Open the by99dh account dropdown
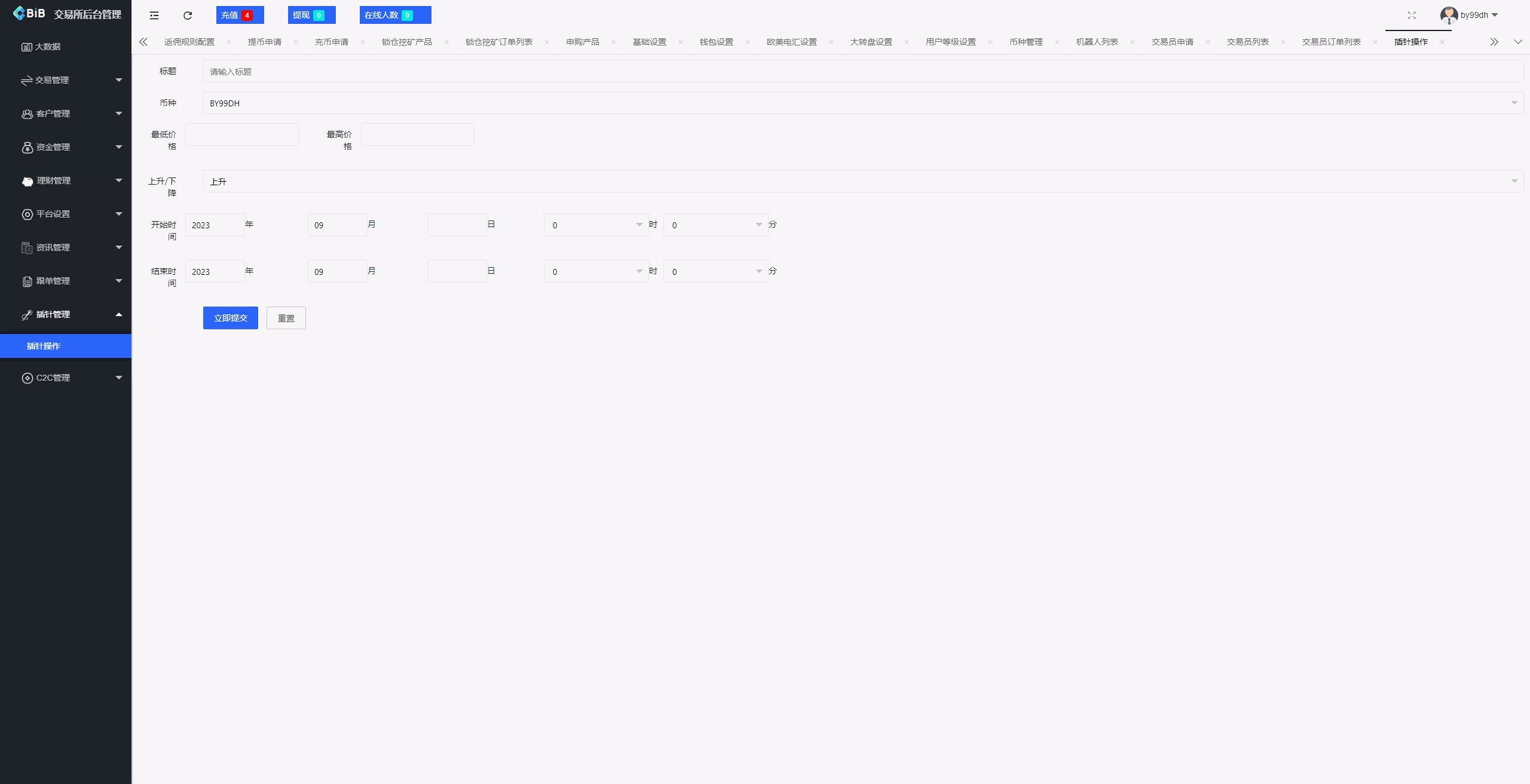1530x784 pixels. click(1470, 14)
